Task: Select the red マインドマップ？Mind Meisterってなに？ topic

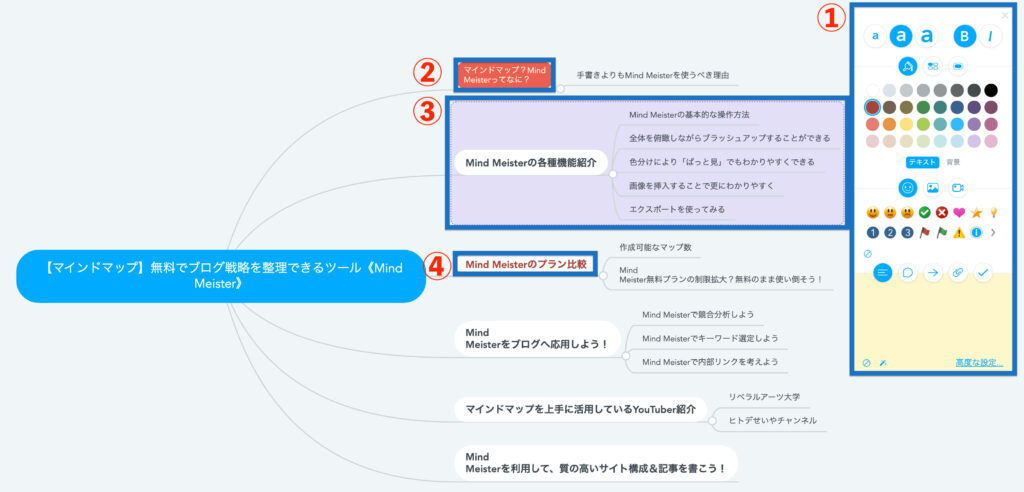Action: [505, 75]
